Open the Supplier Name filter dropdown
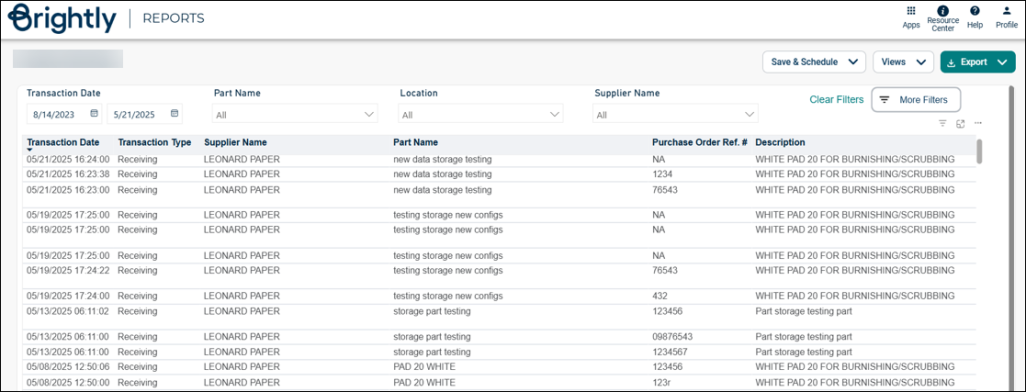This screenshot has height=392, width=1026. point(675,114)
